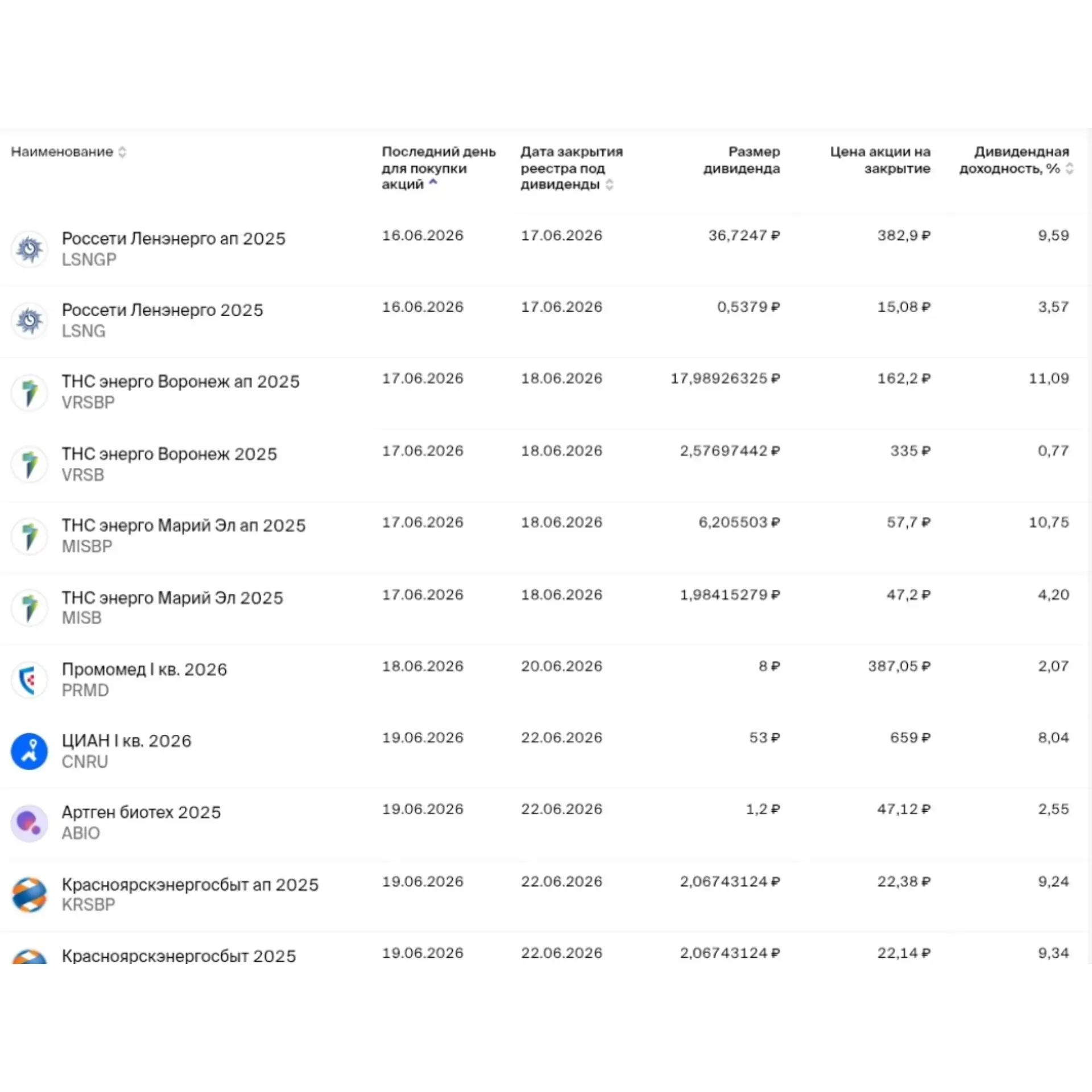The height and width of the screenshot is (1092, 1092).
Task: Open ТНС энерго Марий Эл ап 2025
Action: 184,526
